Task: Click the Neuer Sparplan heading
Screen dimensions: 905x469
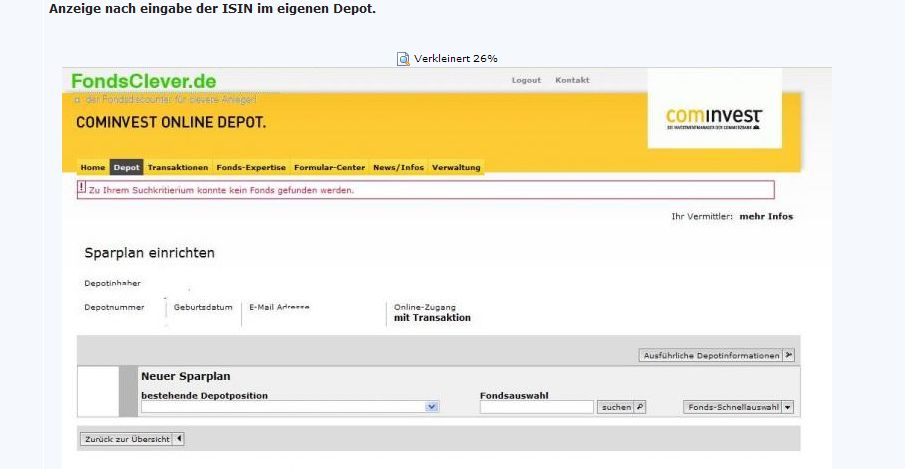Action: click(x=186, y=376)
